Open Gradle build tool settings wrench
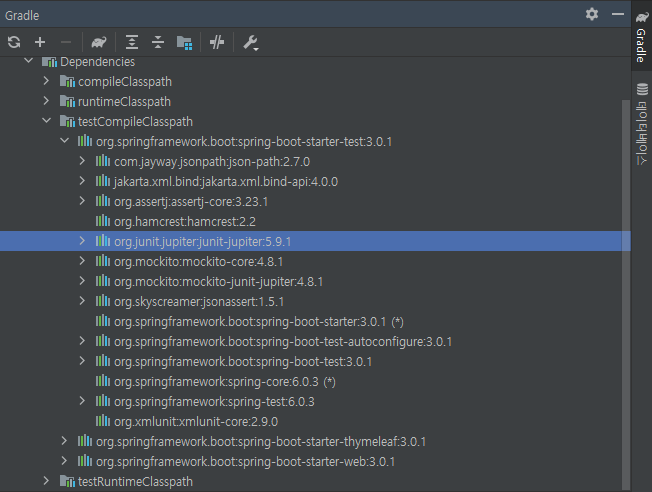The width and height of the screenshot is (652, 492). 251,42
